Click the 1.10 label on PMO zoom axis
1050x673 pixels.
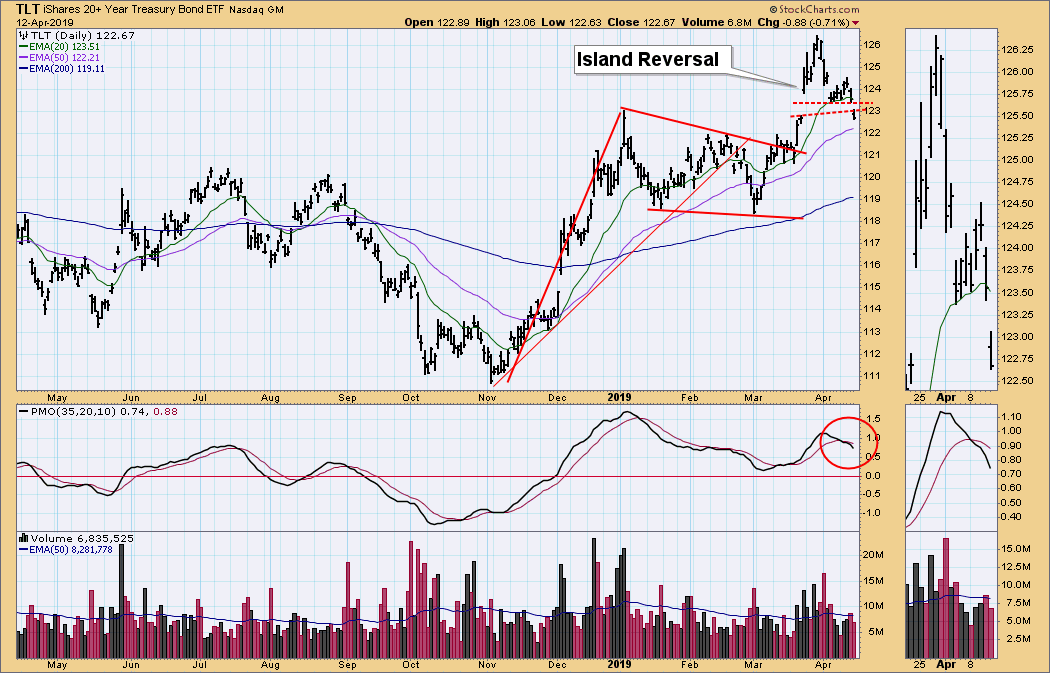click(x=1011, y=416)
